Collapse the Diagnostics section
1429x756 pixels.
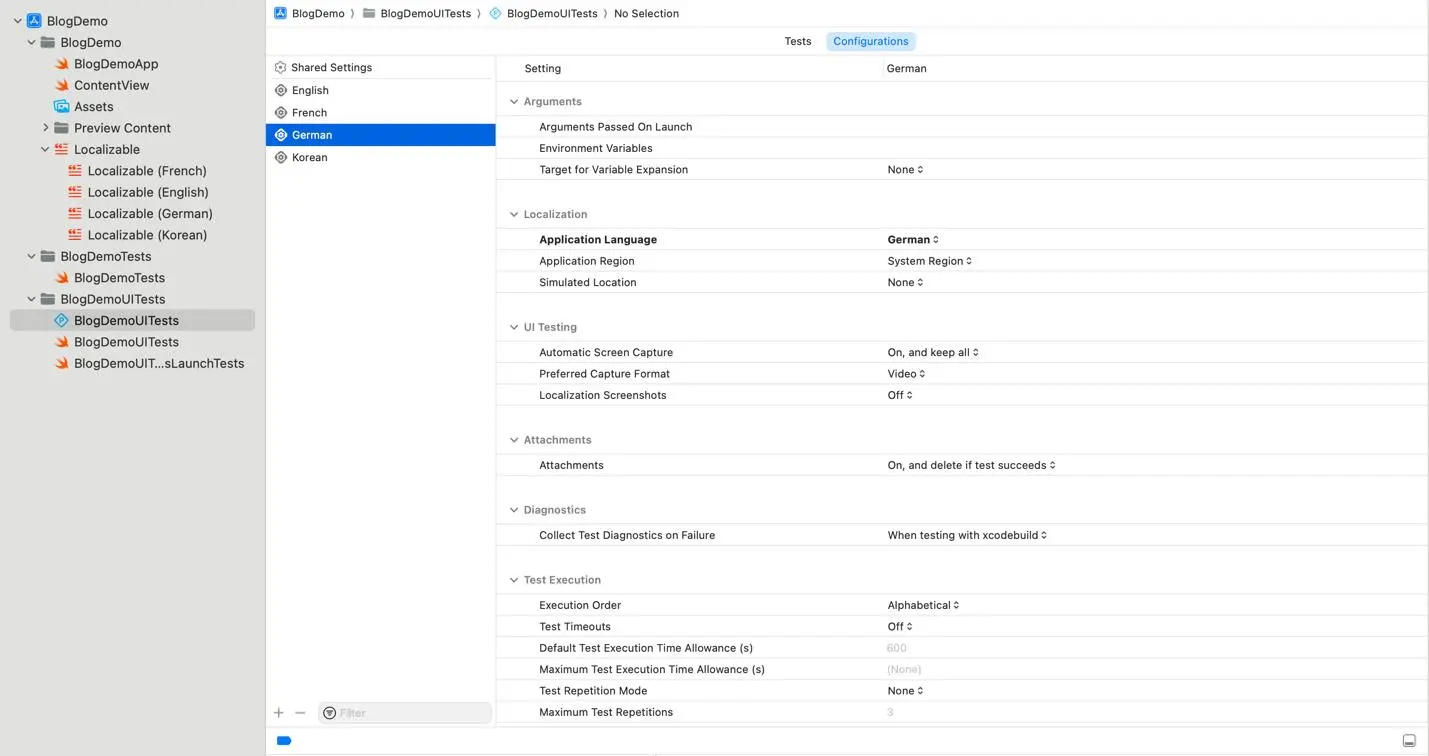tap(514, 510)
